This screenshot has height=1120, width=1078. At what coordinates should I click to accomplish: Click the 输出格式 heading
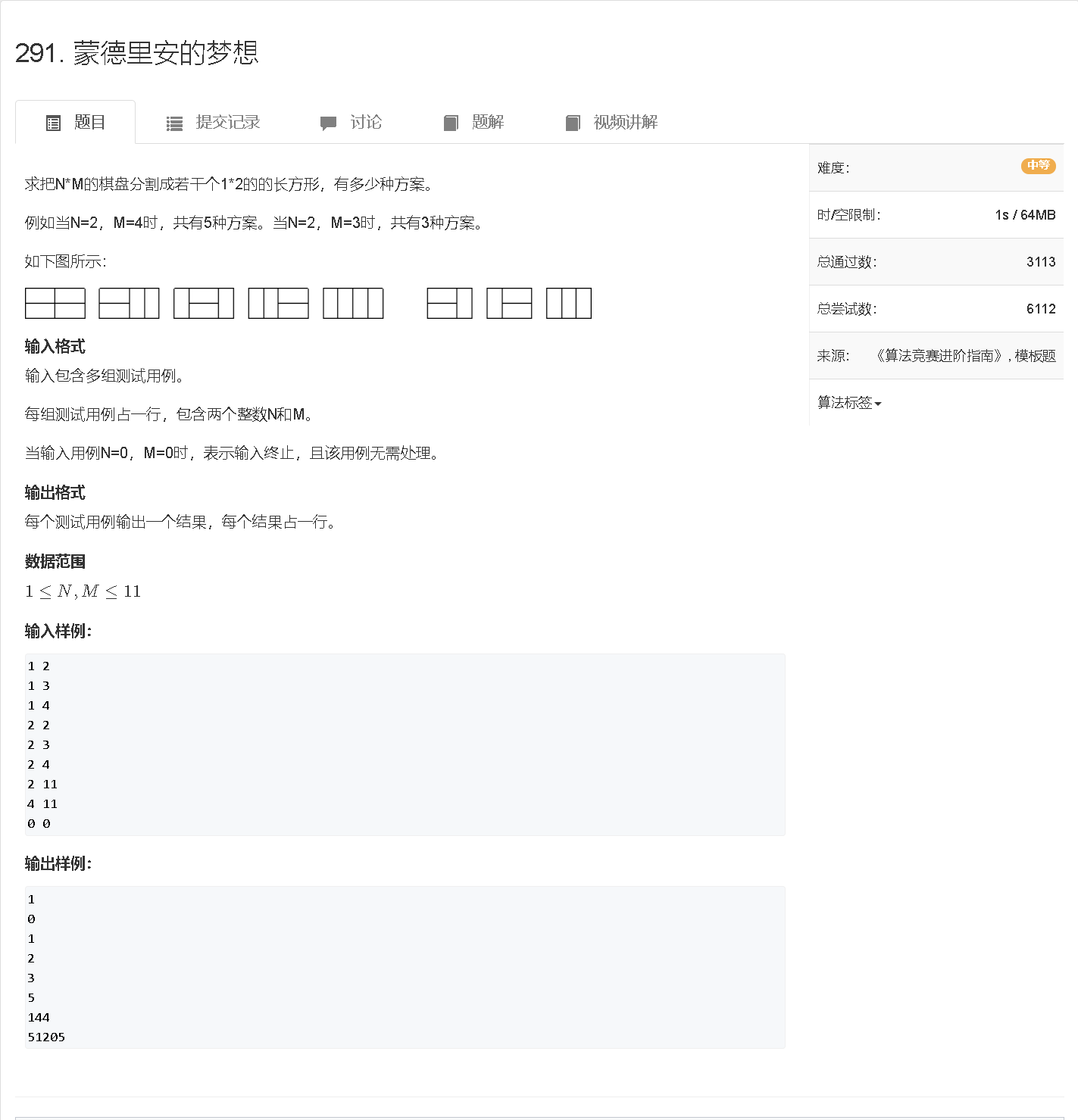point(55,493)
